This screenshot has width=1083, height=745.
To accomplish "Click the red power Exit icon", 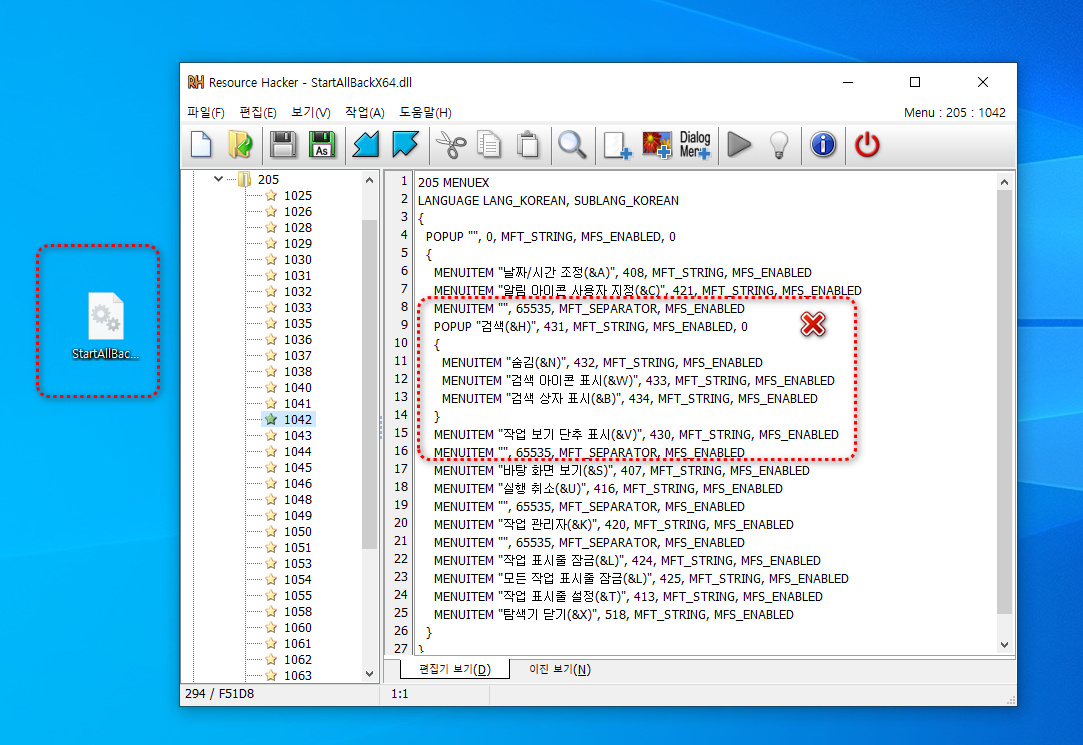I will tap(867, 145).
